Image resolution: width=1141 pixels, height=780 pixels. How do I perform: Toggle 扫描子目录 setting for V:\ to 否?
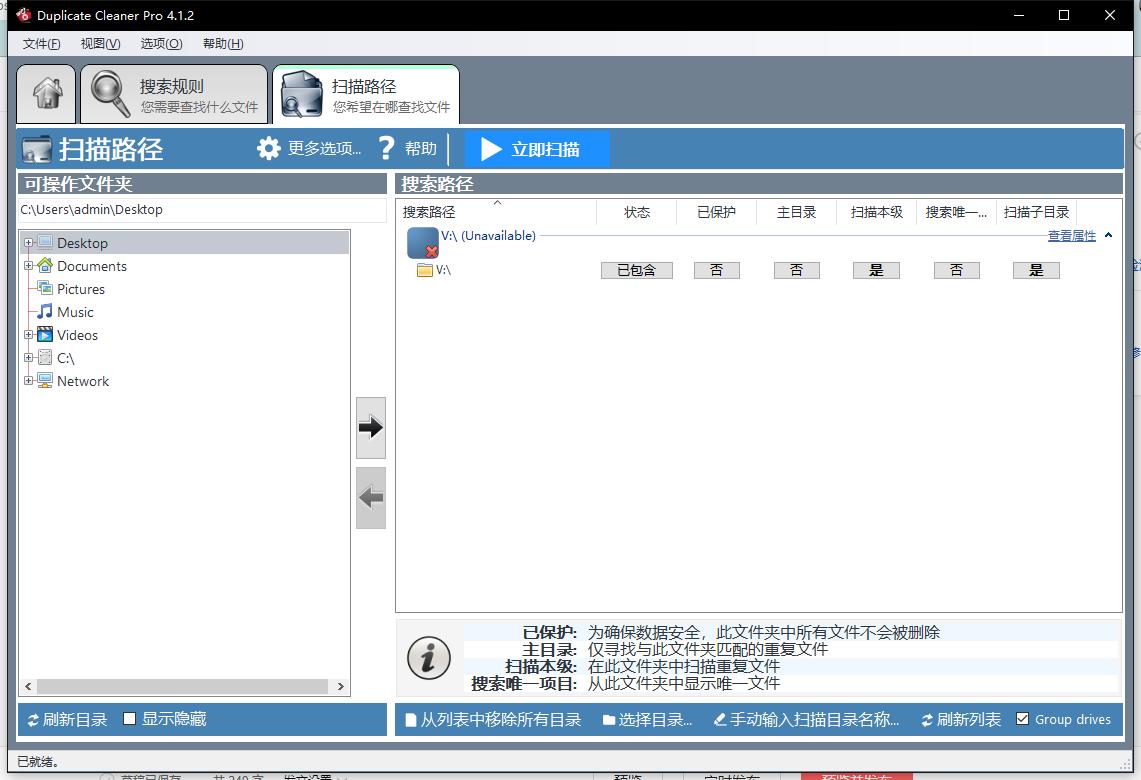click(x=1035, y=269)
